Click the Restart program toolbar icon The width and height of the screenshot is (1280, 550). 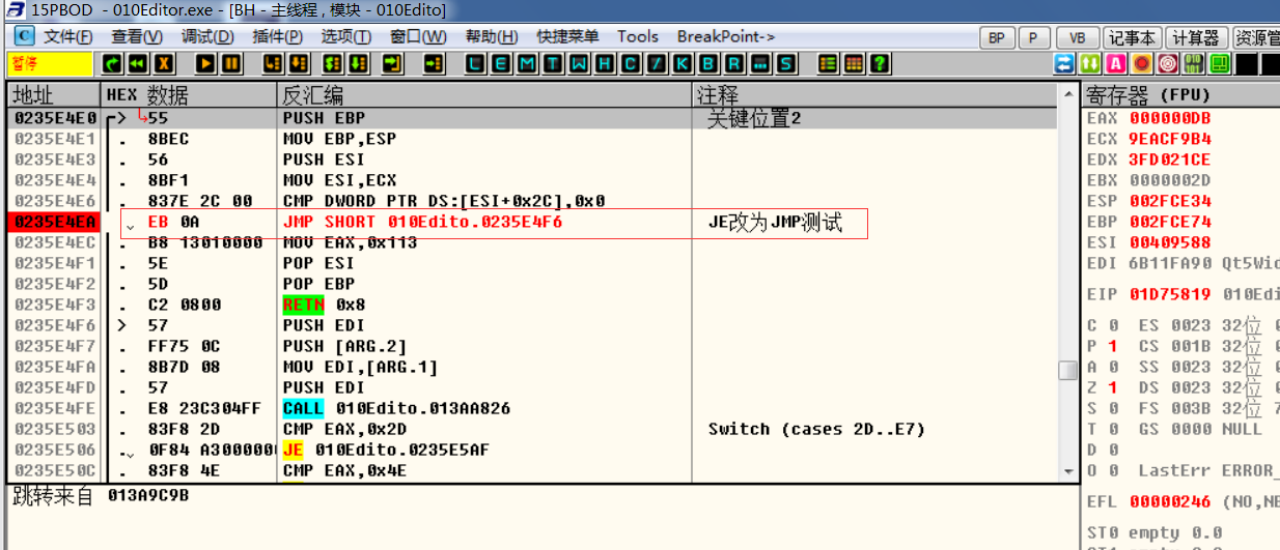point(113,64)
